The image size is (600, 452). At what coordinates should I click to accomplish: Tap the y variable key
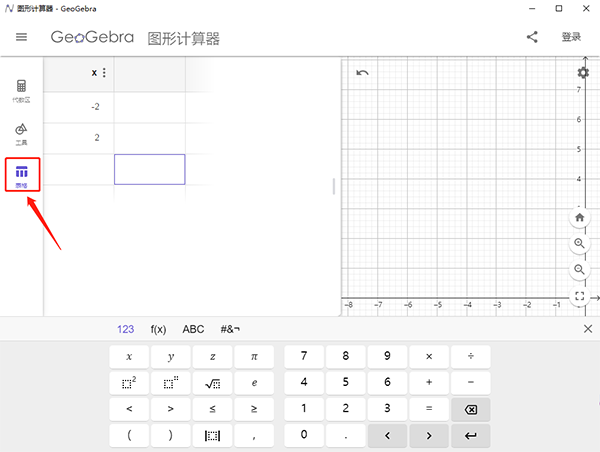coord(171,357)
